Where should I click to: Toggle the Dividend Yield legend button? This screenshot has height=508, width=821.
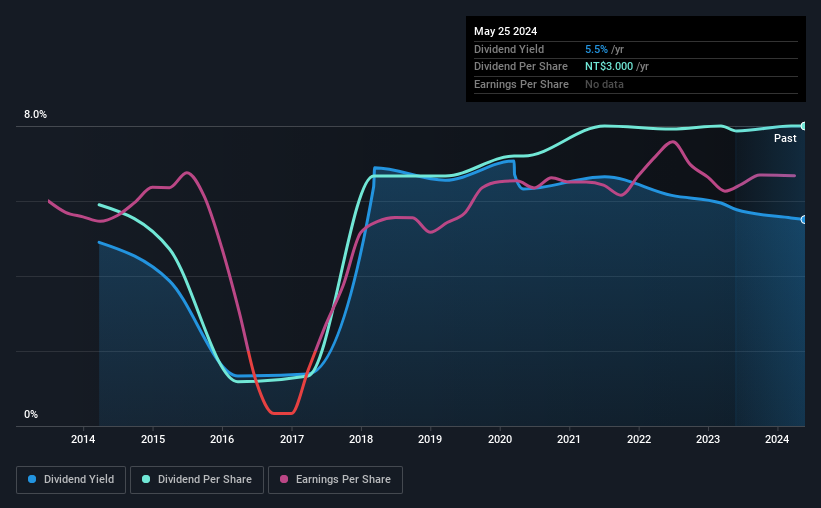tap(71, 480)
